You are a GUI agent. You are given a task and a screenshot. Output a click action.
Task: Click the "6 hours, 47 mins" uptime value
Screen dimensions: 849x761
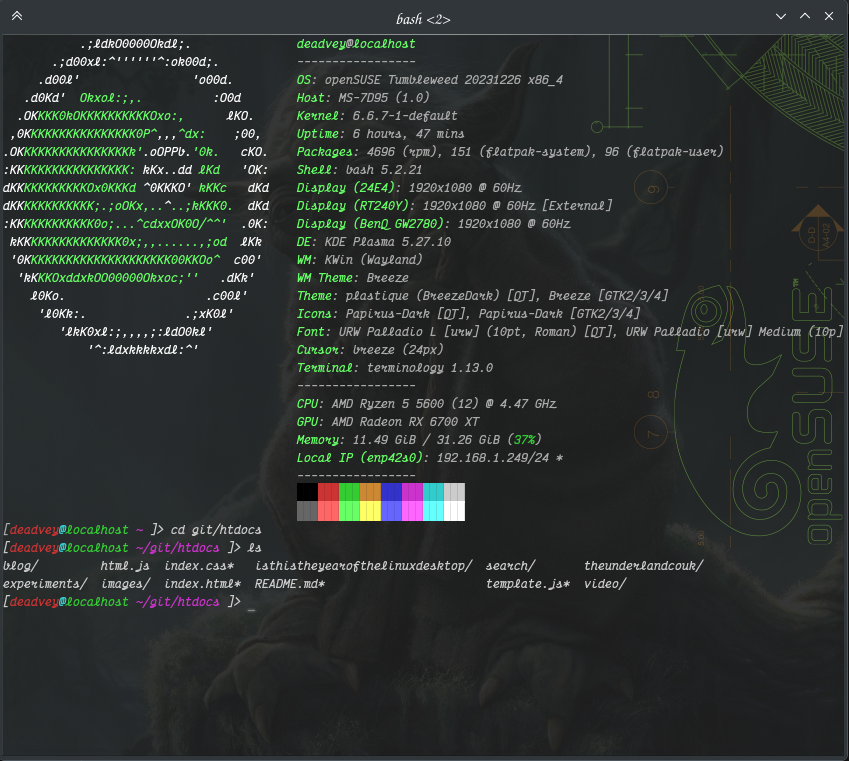pyautogui.click(x=408, y=134)
